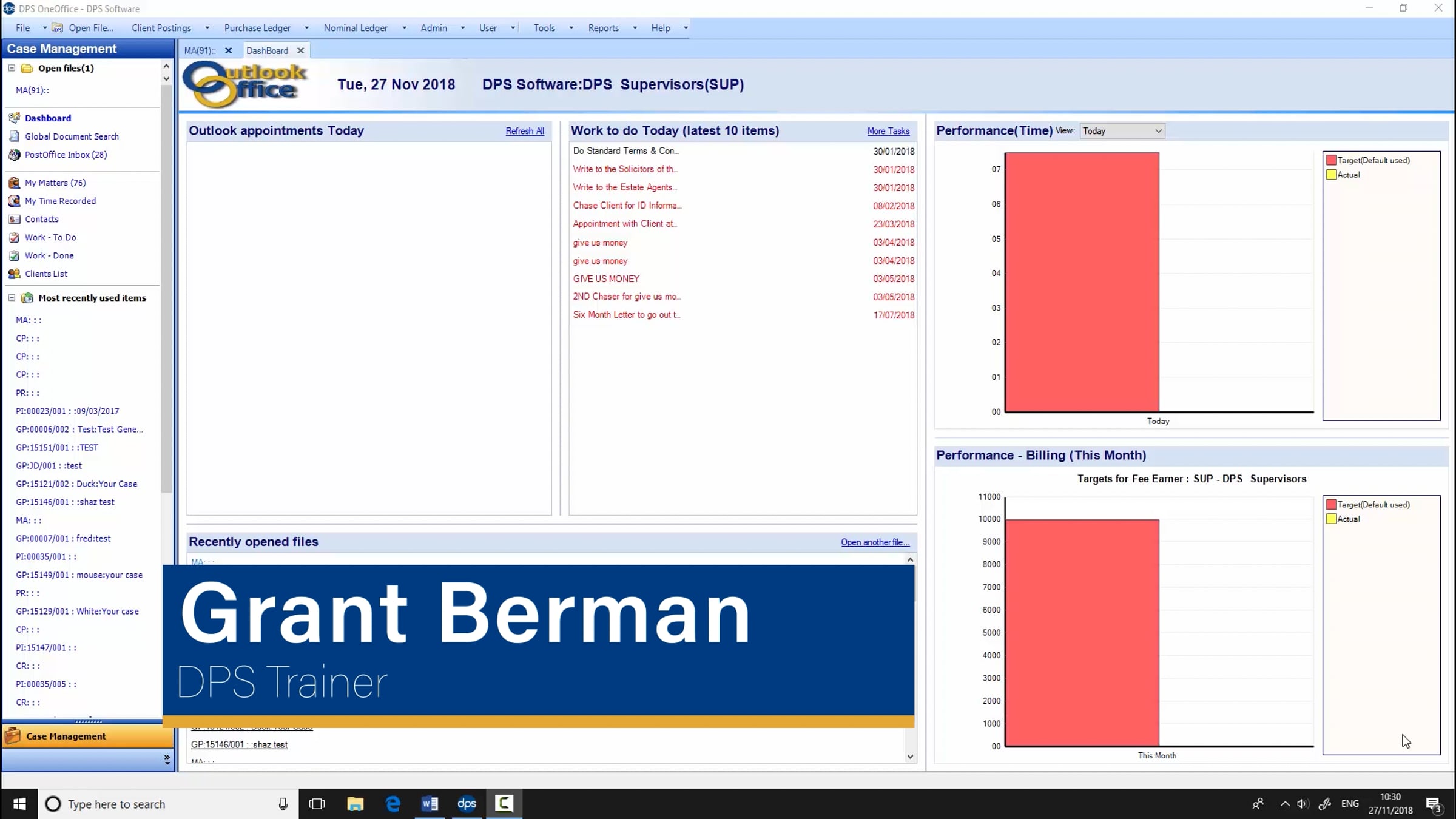Viewport: 1456px width, 819px height.
Task: Open the Performance View dropdown
Action: 1122,131
